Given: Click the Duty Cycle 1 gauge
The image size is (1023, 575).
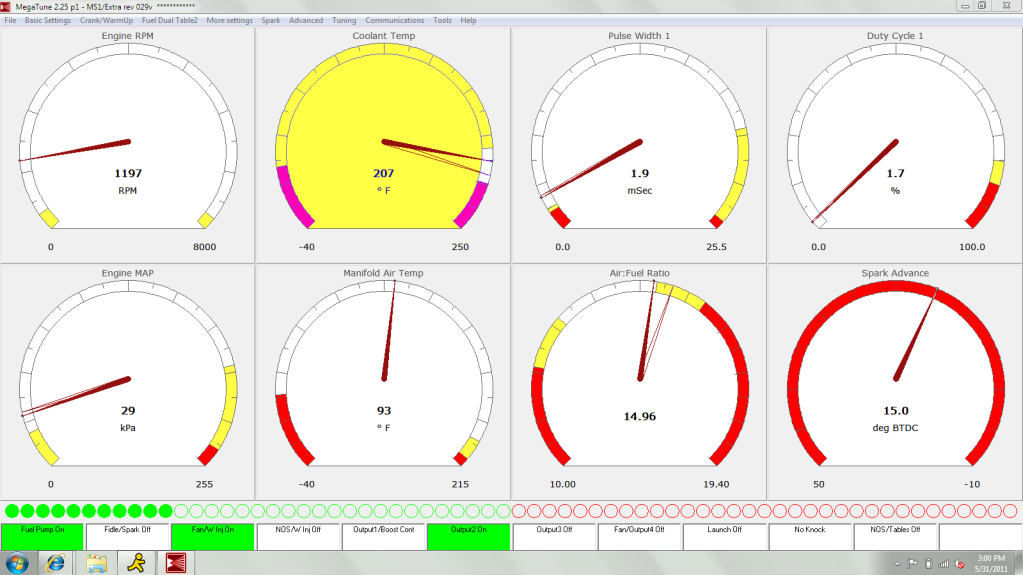Looking at the screenshot, I should (895, 145).
